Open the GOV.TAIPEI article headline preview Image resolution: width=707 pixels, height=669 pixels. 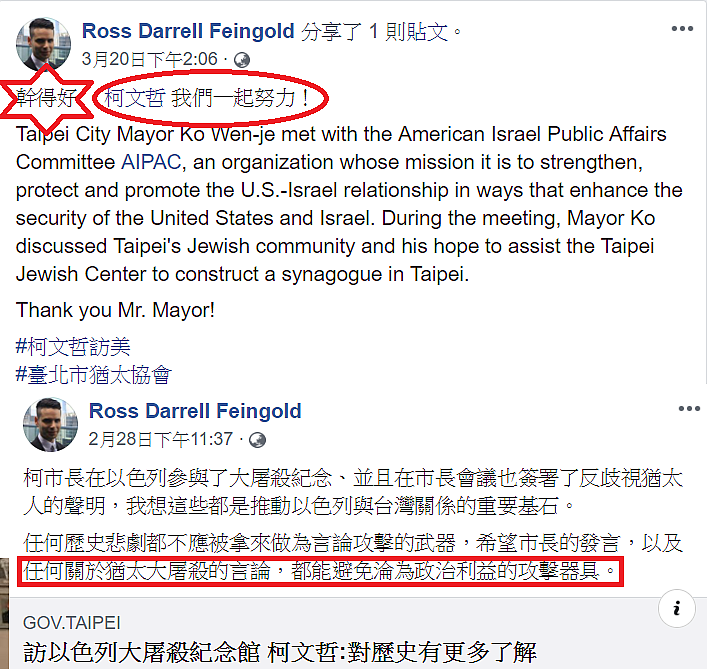pyautogui.click(x=280, y=653)
